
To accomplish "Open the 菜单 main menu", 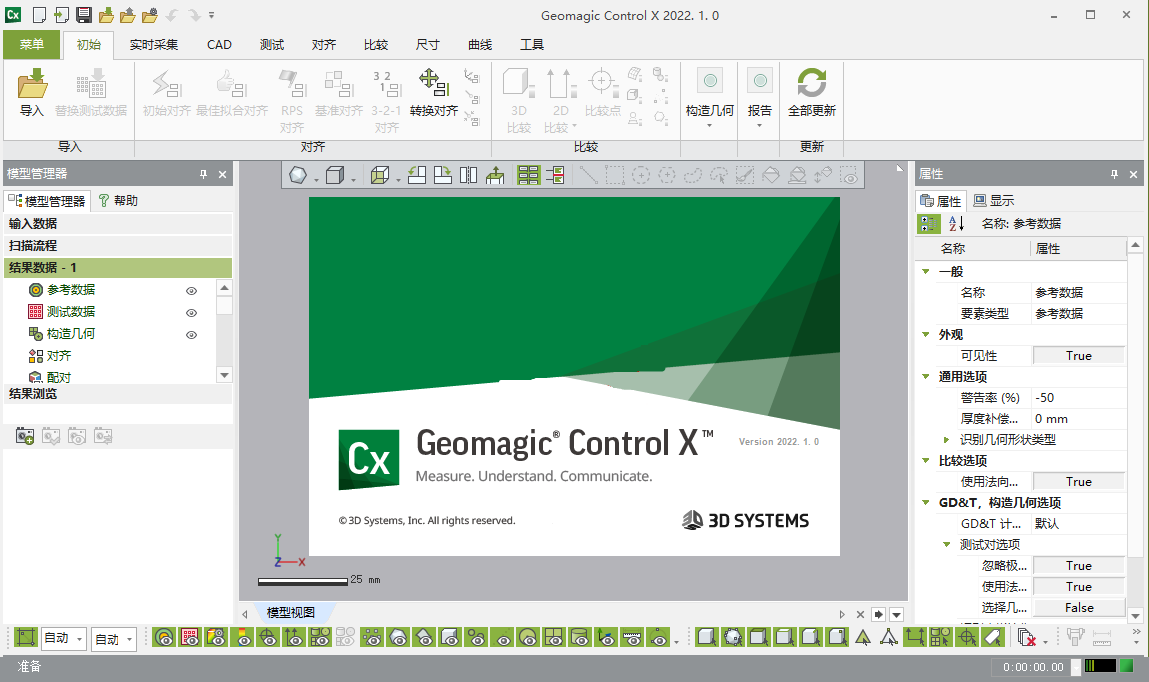I will point(32,45).
